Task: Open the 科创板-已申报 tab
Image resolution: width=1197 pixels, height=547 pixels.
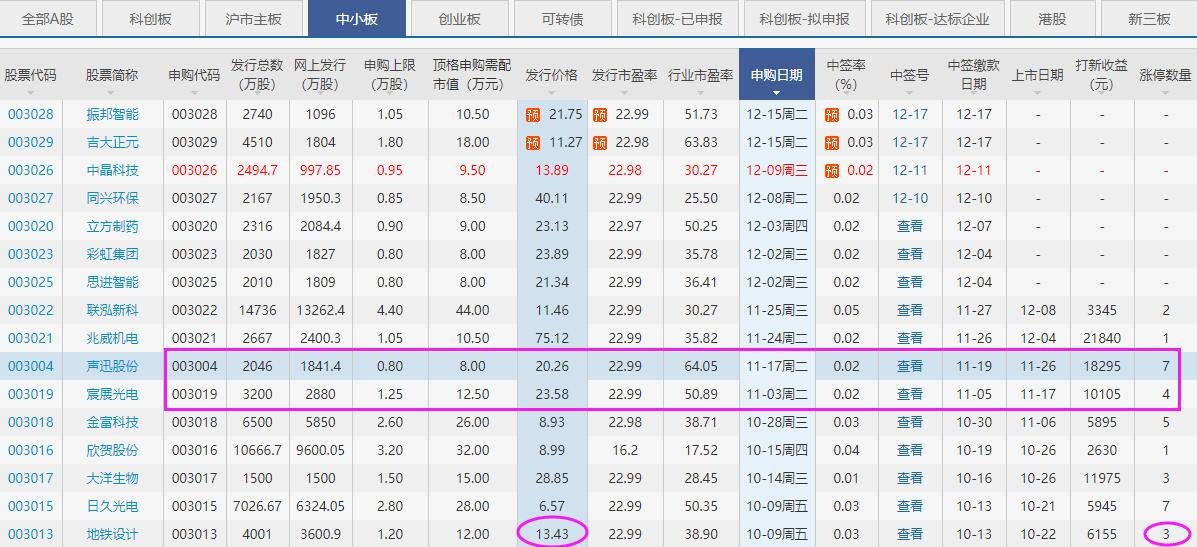Action: coord(676,19)
